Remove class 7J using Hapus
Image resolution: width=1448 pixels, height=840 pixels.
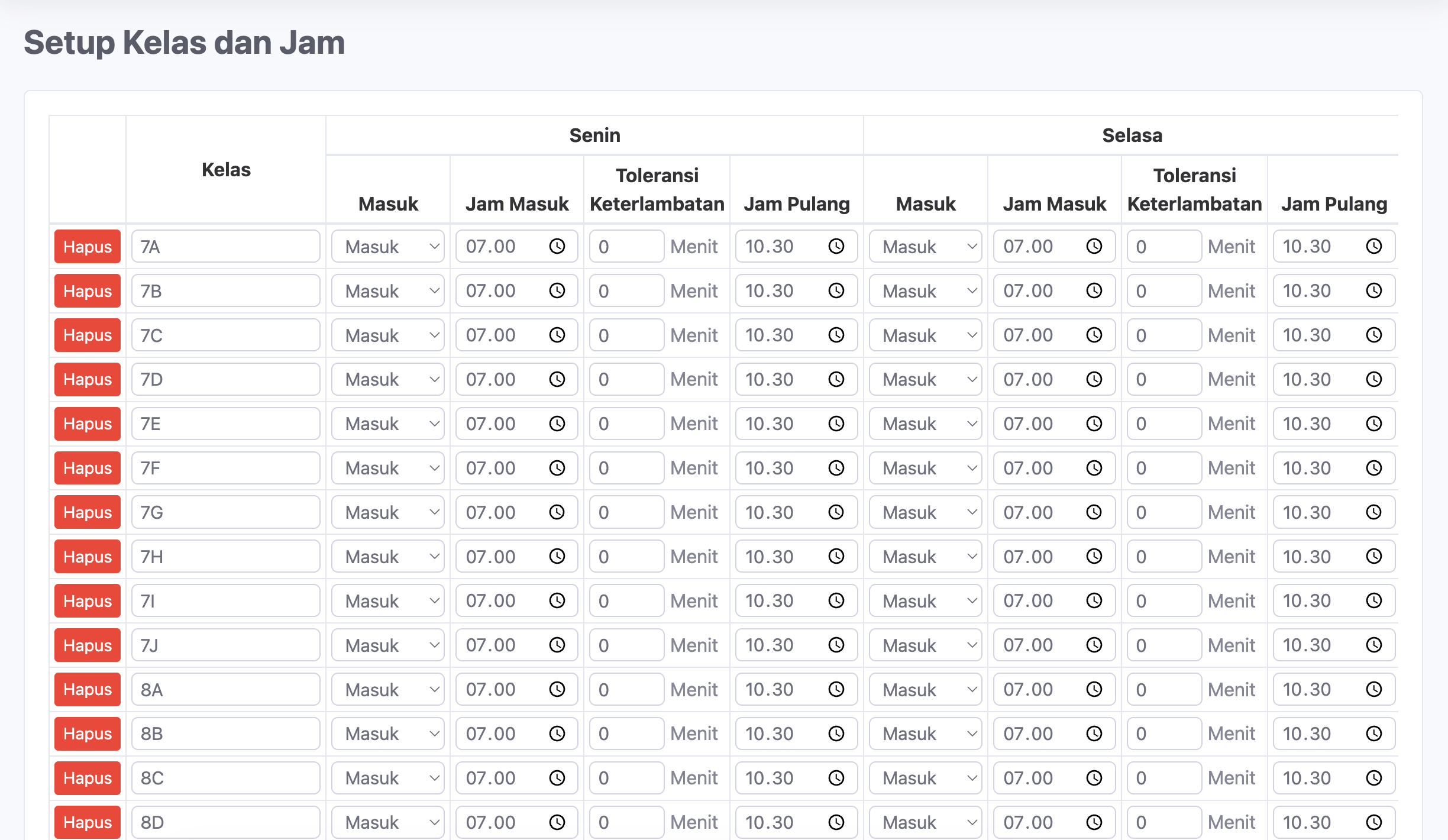click(88, 645)
